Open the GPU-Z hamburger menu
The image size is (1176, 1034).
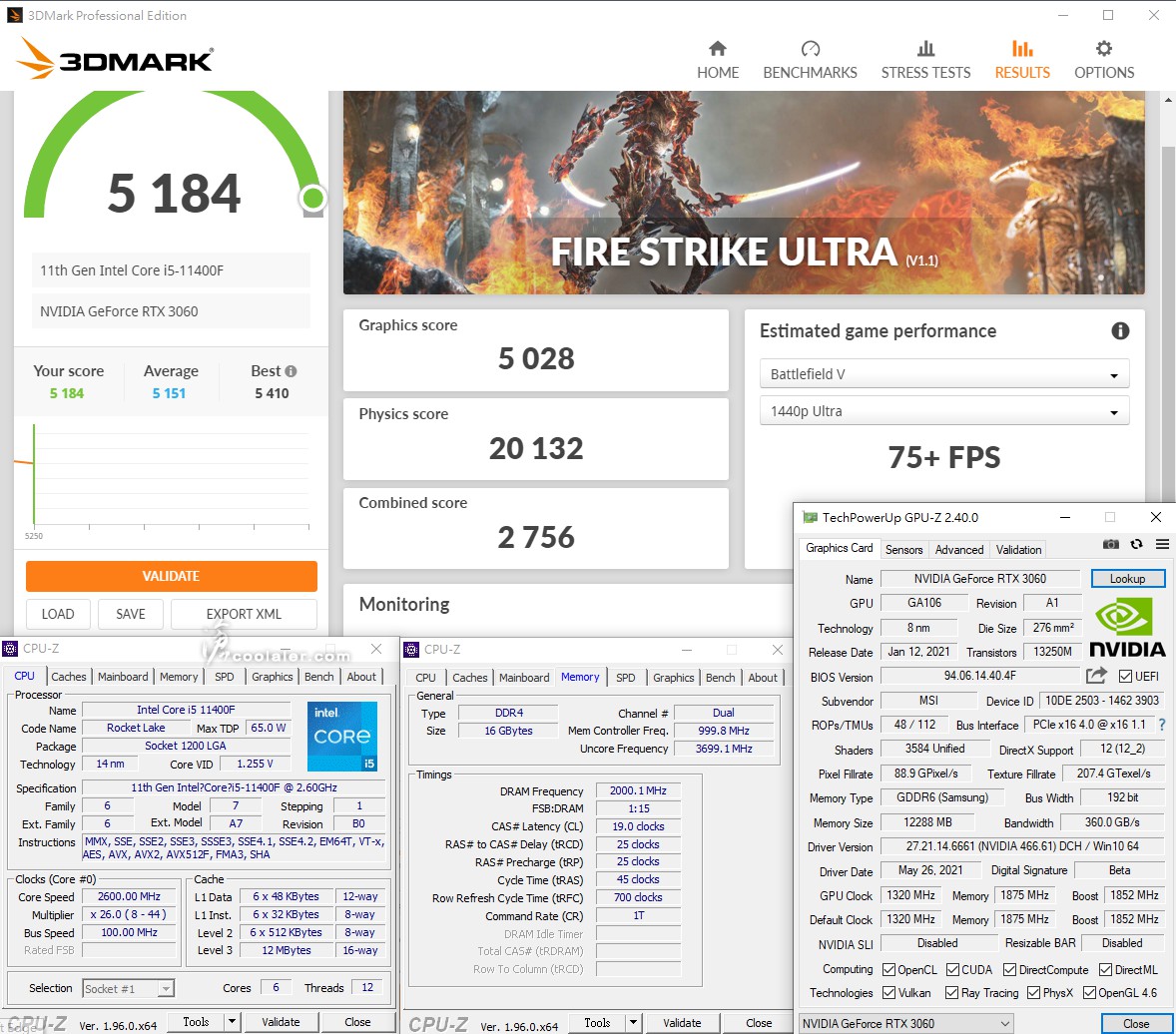point(1162,544)
